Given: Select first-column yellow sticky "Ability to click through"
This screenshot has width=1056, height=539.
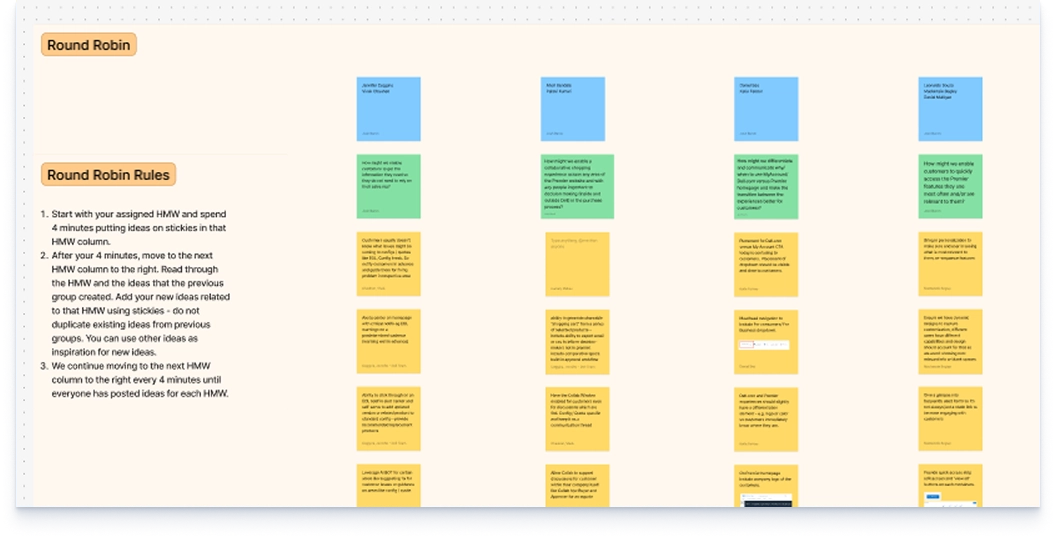Looking at the screenshot, I should [389, 419].
